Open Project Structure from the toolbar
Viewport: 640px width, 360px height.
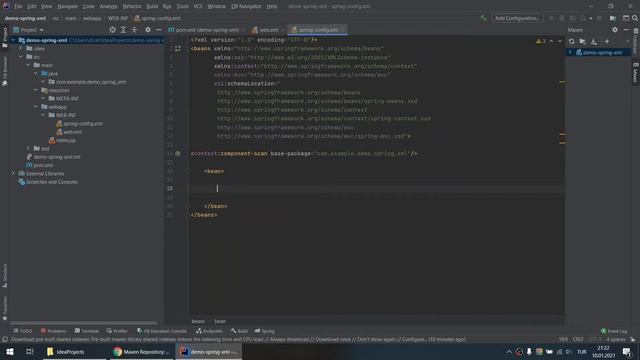(613, 18)
